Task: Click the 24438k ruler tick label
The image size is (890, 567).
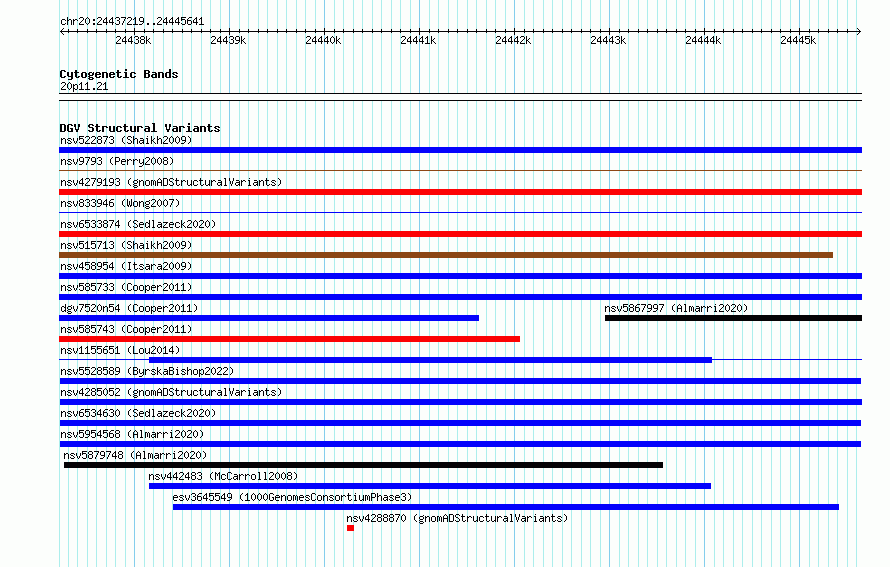Action: [x=133, y=40]
